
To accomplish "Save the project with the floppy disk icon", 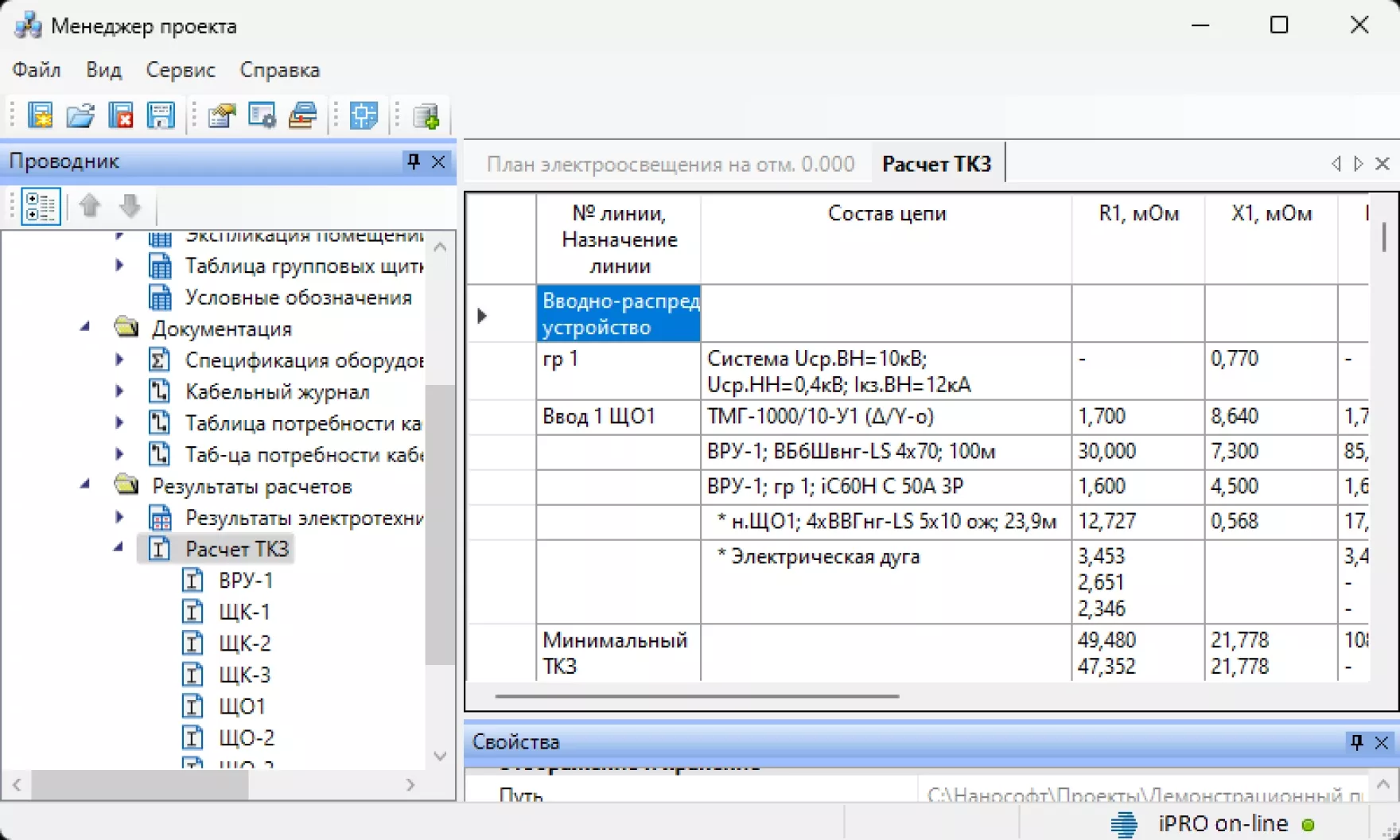I will (161, 116).
